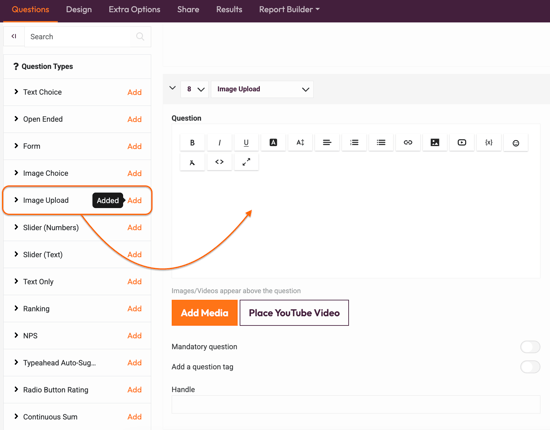Insert an image via toolbar icon
This screenshot has height=430, width=550.
point(435,142)
